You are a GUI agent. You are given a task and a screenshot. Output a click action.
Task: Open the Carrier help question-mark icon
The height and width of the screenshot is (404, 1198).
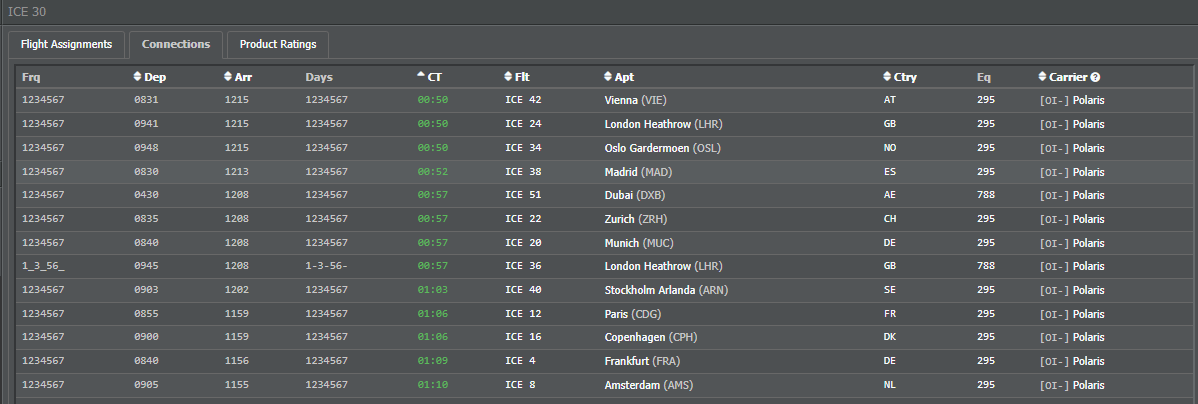(x=1096, y=77)
